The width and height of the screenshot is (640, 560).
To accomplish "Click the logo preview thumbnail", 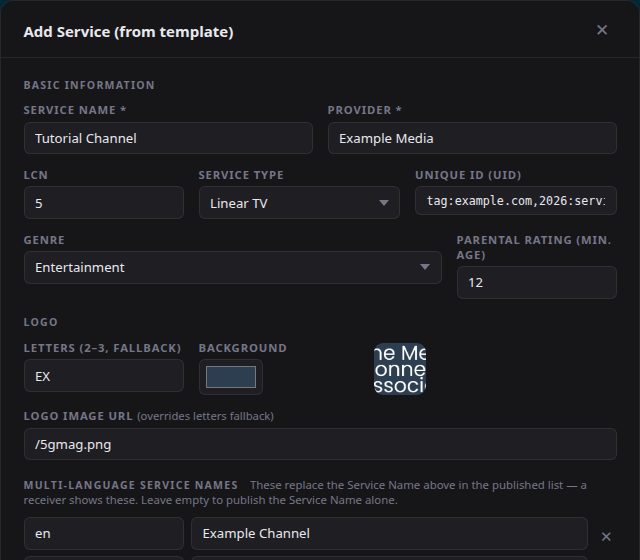I will coord(400,369).
